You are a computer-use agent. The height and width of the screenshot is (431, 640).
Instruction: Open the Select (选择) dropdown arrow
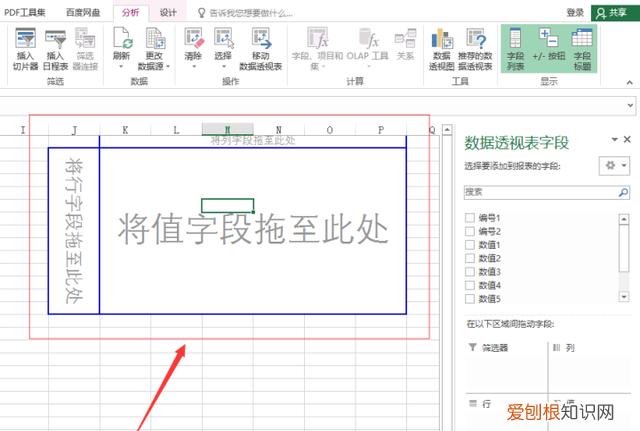tap(224, 66)
